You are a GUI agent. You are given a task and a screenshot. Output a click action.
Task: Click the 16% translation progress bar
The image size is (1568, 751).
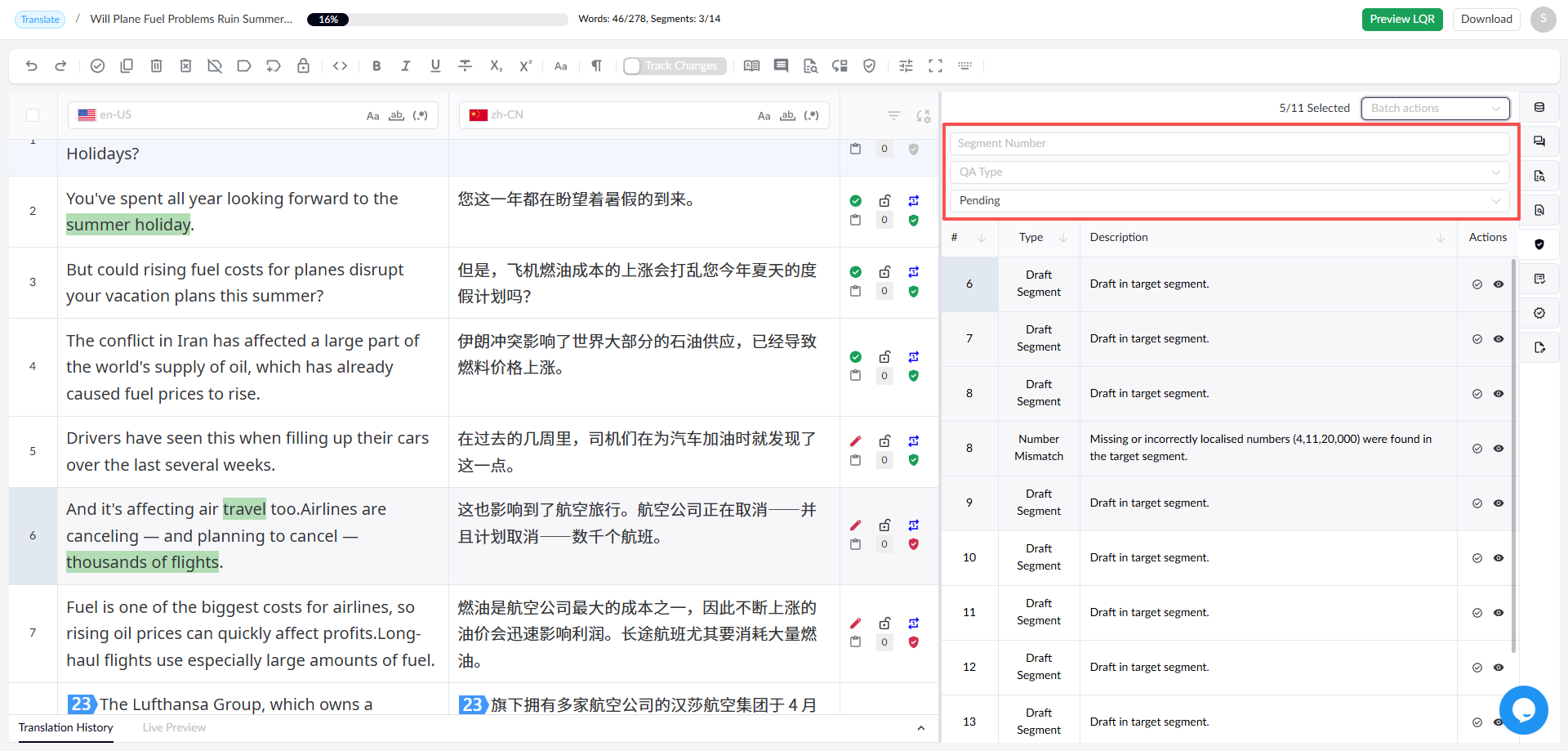point(437,20)
